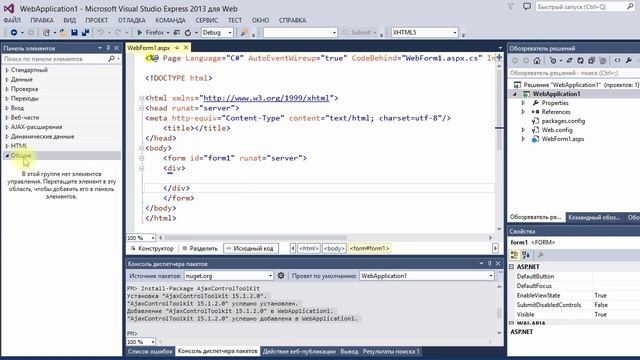Click the Properties wrench icon in Solution Explorer
This screenshot has width=640, height=360.
click(629, 60)
